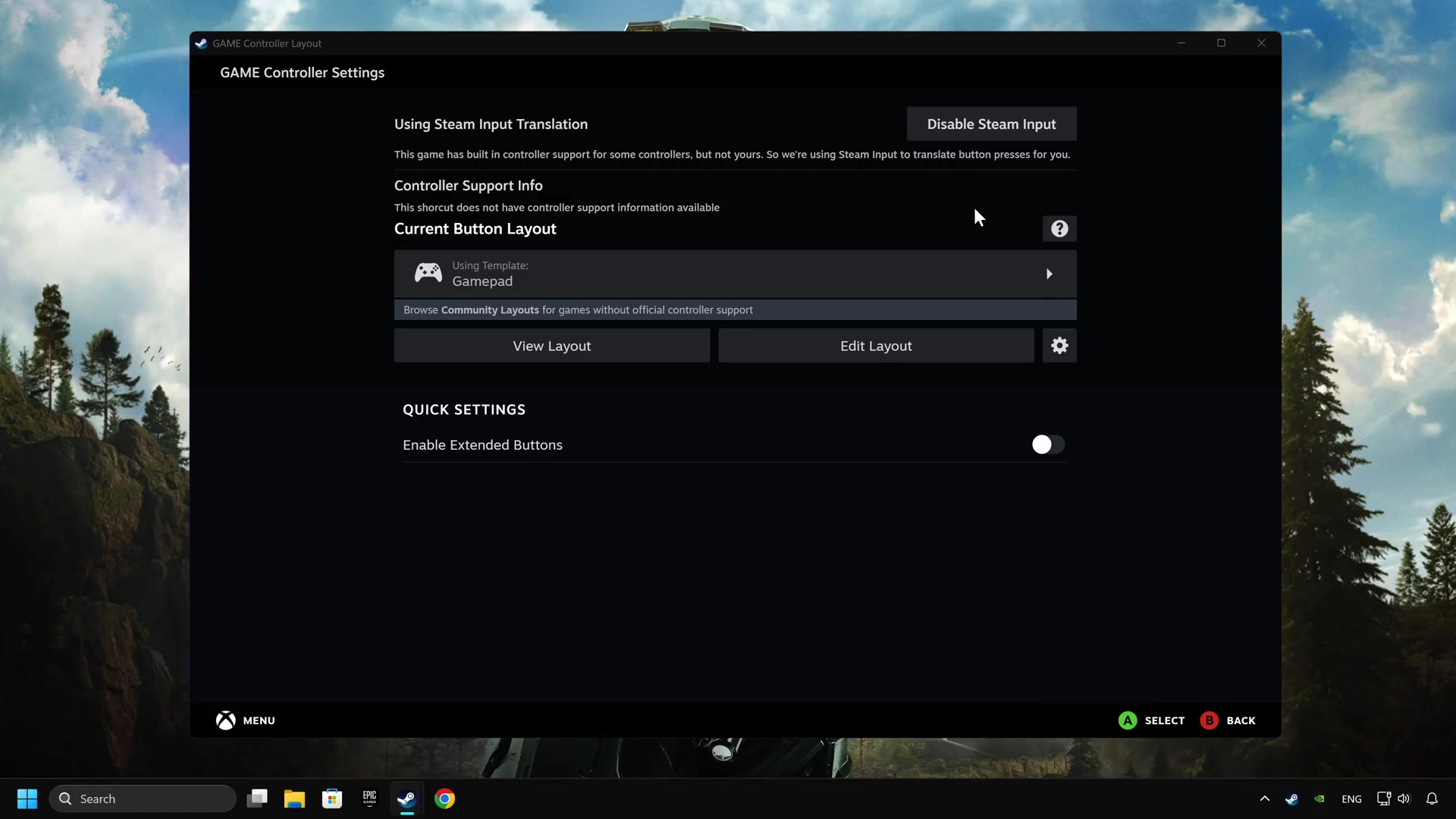Image resolution: width=1456 pixels, height=819 pixels.
Task: Click the BACK label in footer
Action: coord(1241,720)
